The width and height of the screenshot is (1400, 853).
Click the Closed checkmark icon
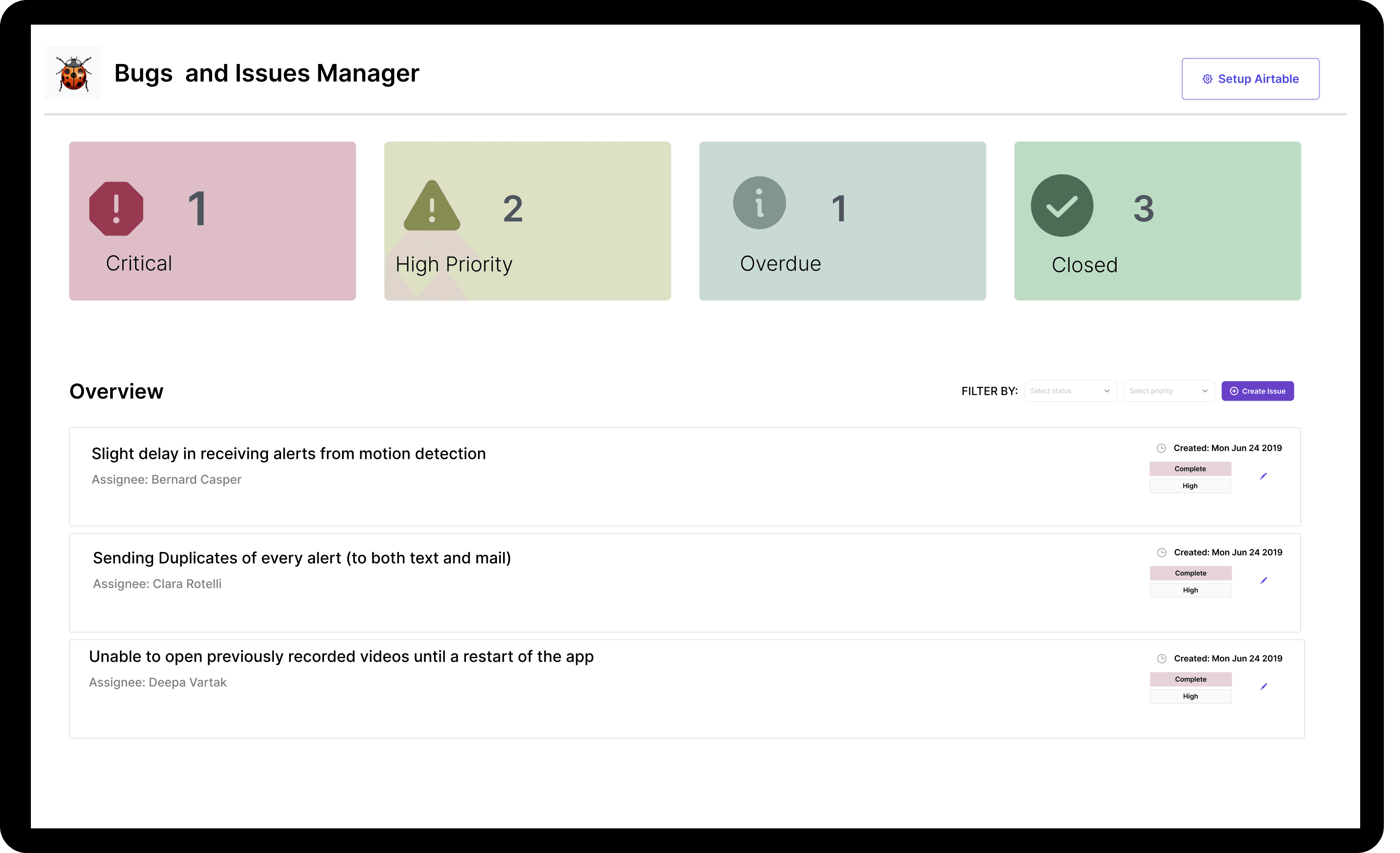tap(1061, 206)
